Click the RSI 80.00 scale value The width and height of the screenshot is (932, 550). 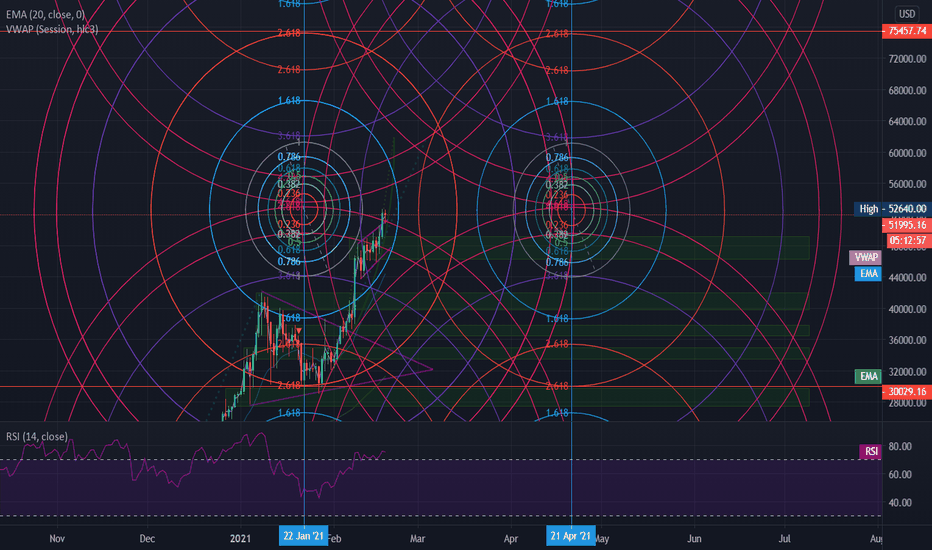[x=900, y=446]
